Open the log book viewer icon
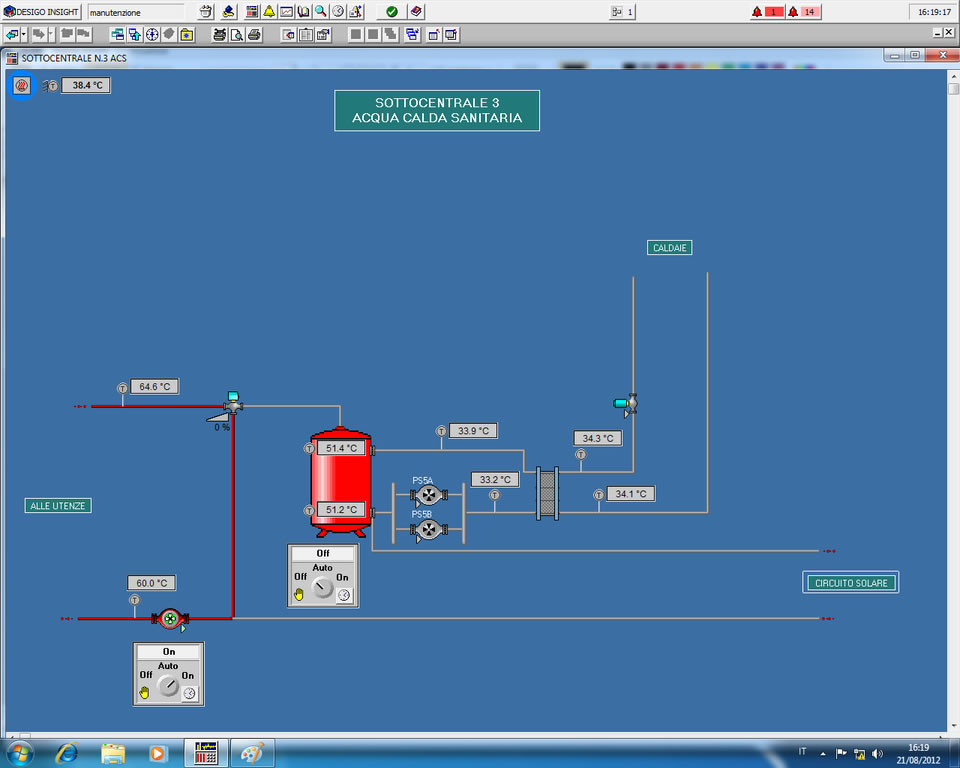This screenshot has width=960, height=768. pos(304,12)
